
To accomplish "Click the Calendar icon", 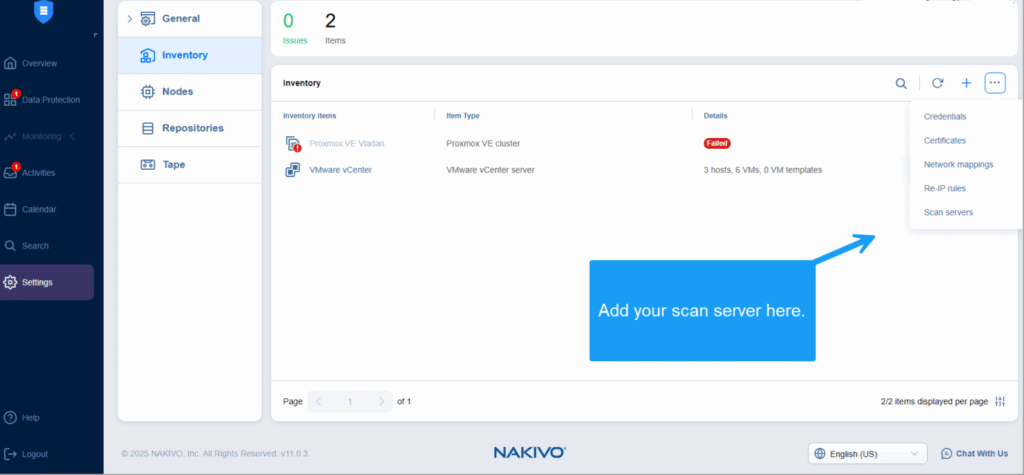I will (x=10, y=210).
